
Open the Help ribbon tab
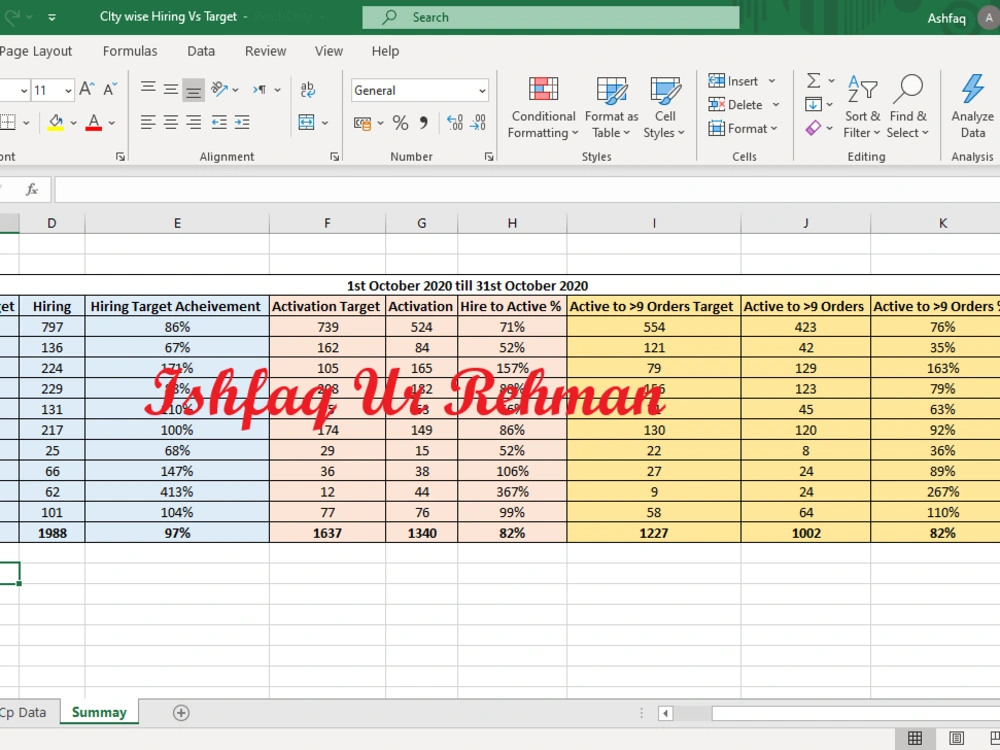385,51
